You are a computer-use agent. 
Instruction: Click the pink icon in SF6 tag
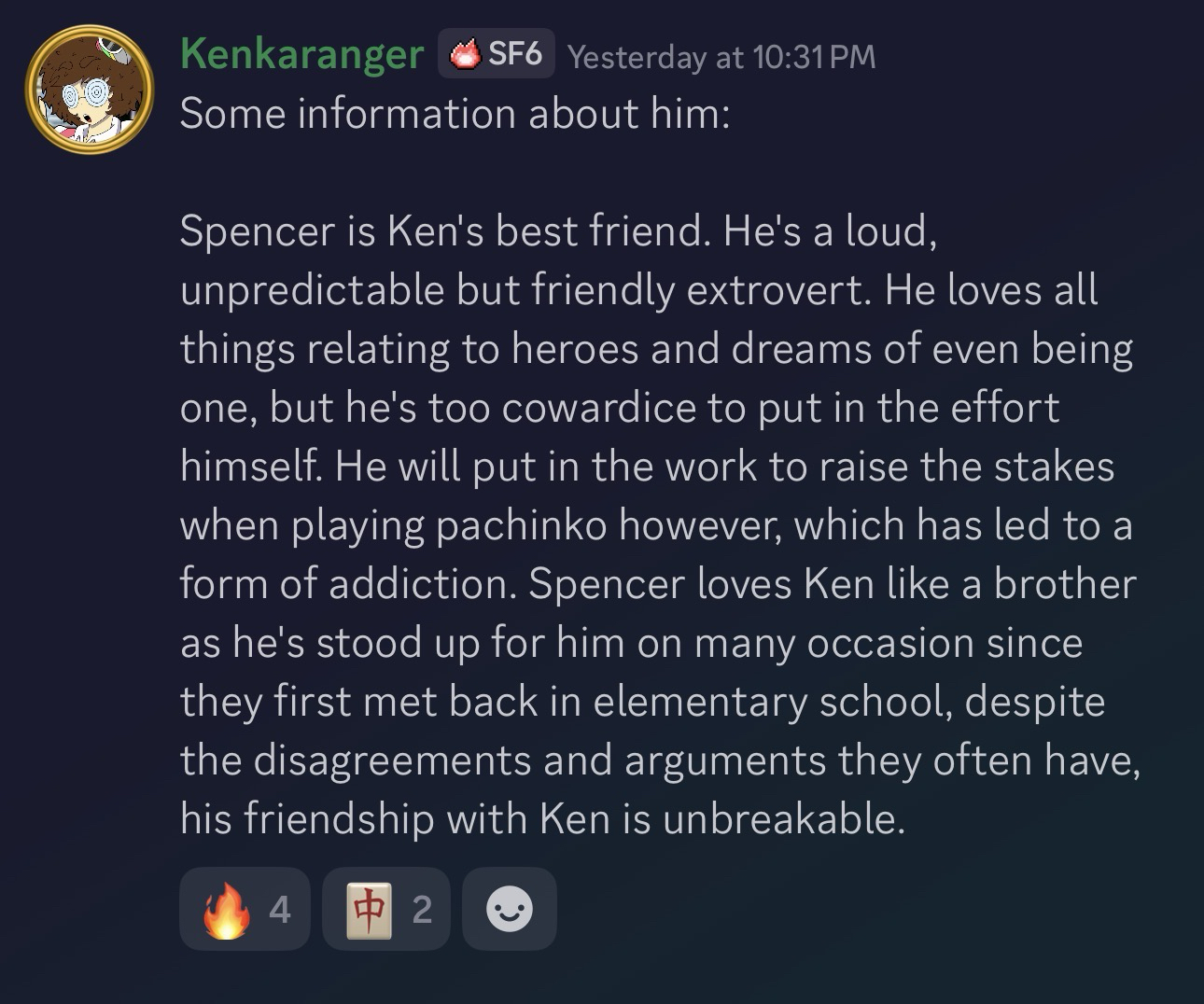(x=464, y=55)
